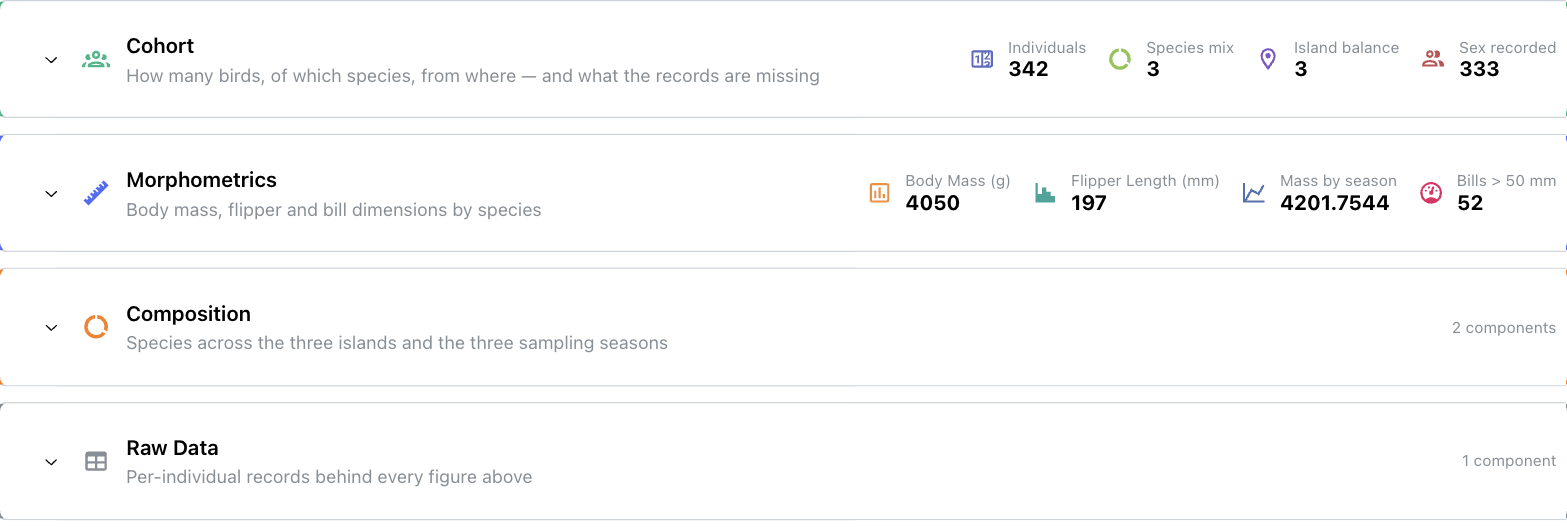The height and width of the screenshot is (528, 1567).
Task: Click the Composition donut ring icon
Action: (x=96, y=327)
